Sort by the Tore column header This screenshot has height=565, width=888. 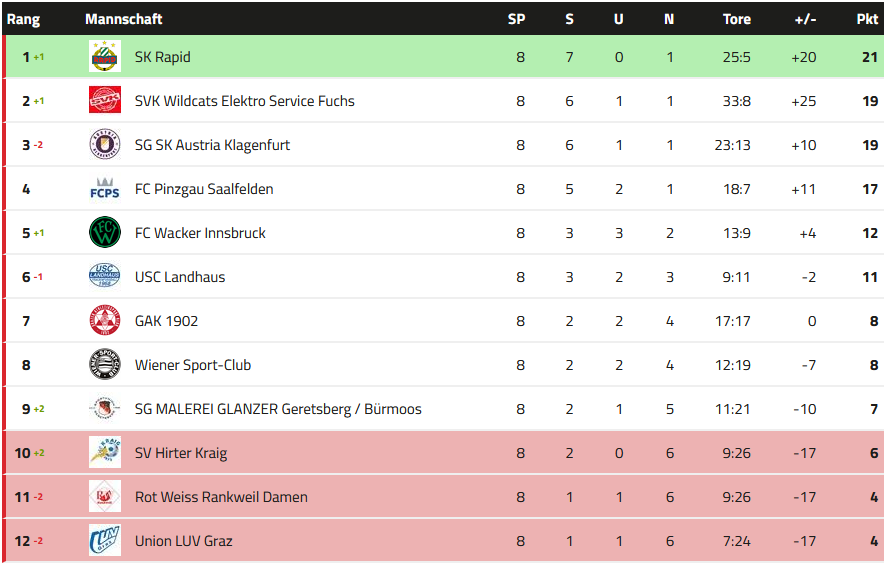point(736,19)
